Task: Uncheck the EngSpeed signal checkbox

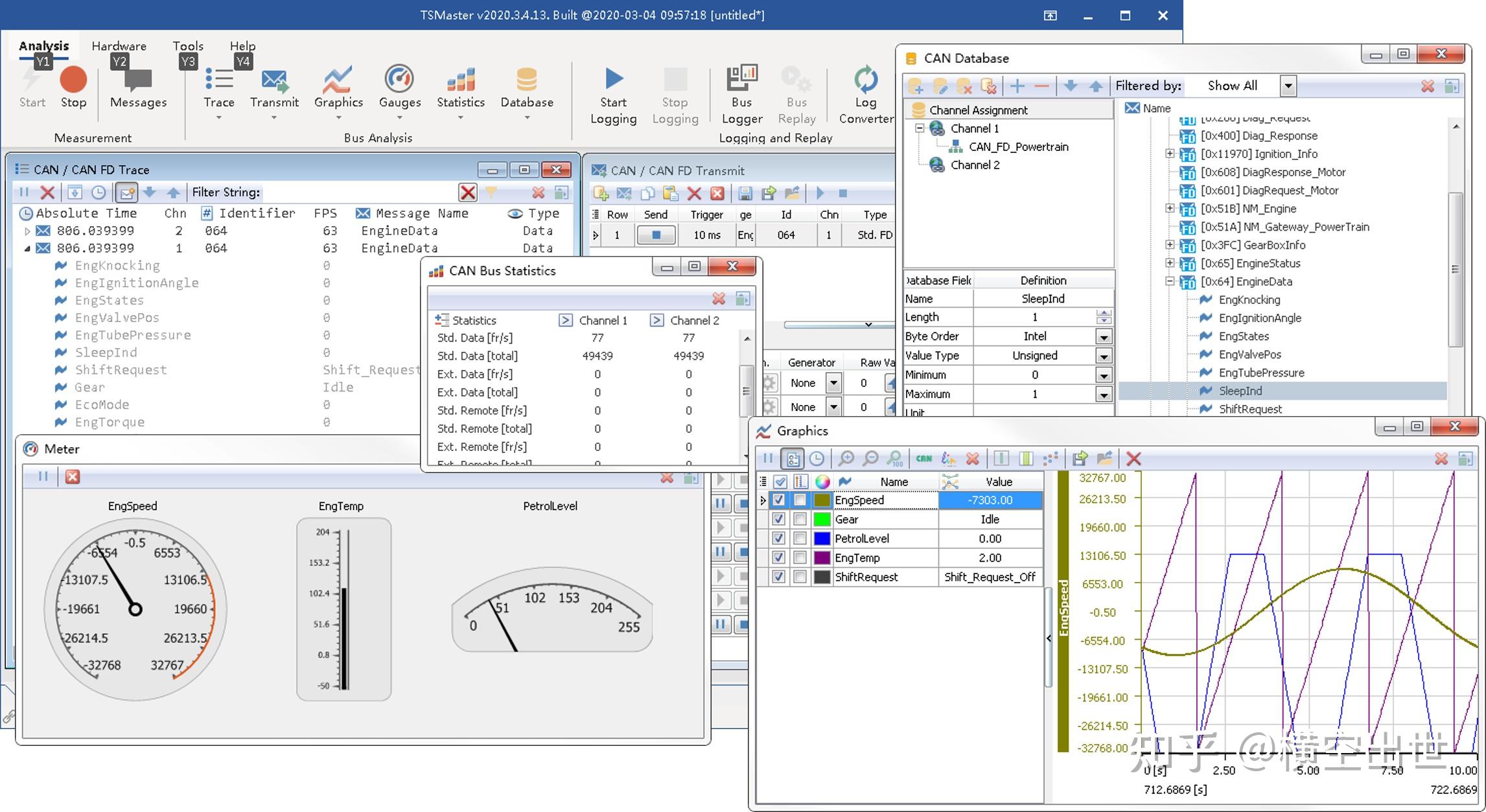Action: [x=779, y=500]
